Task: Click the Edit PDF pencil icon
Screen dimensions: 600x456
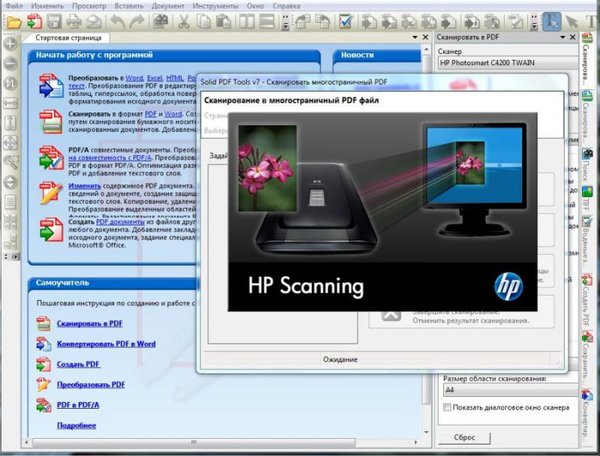Action: click(51, 193)
